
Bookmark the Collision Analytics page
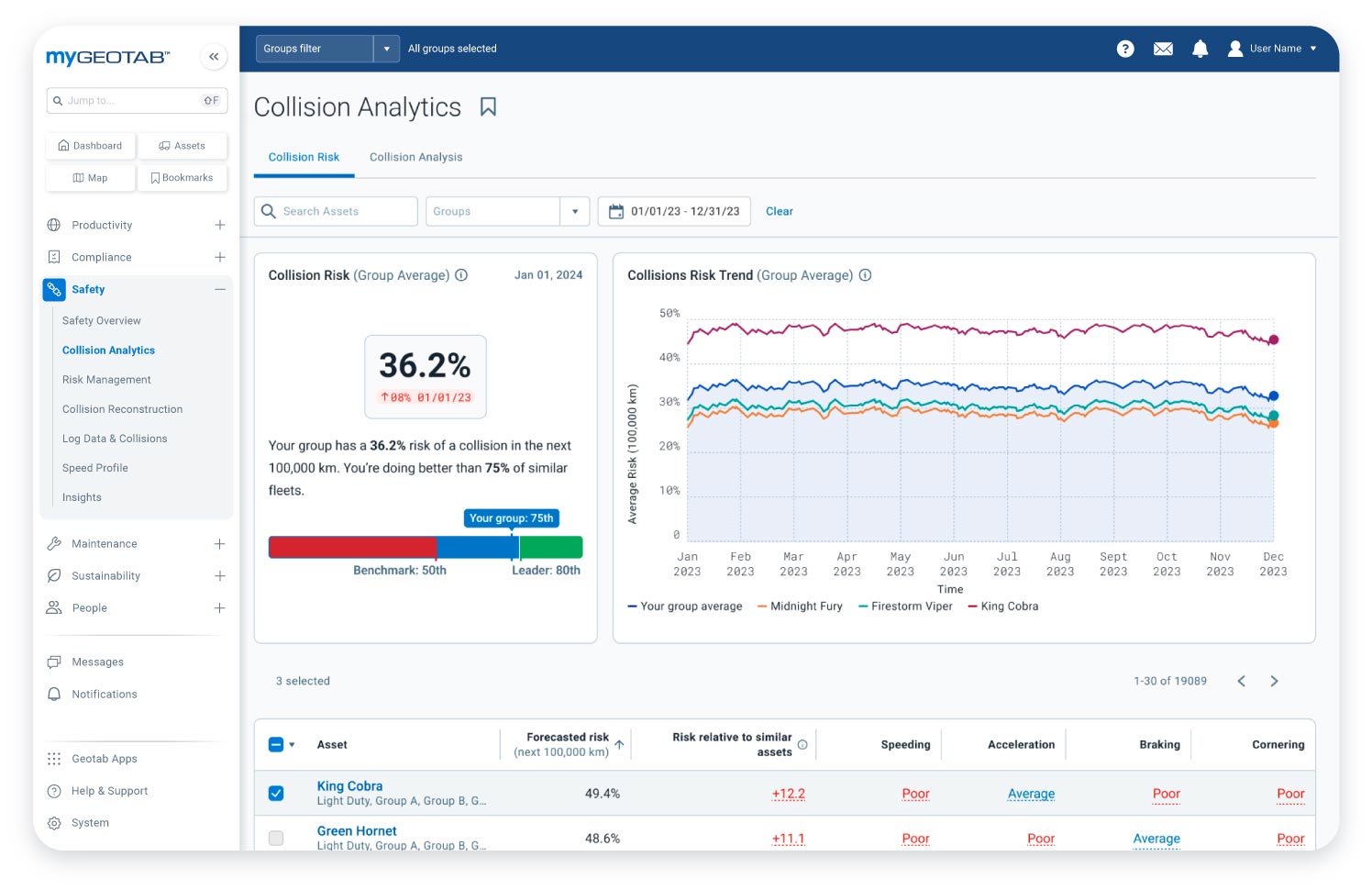[488, 107]
